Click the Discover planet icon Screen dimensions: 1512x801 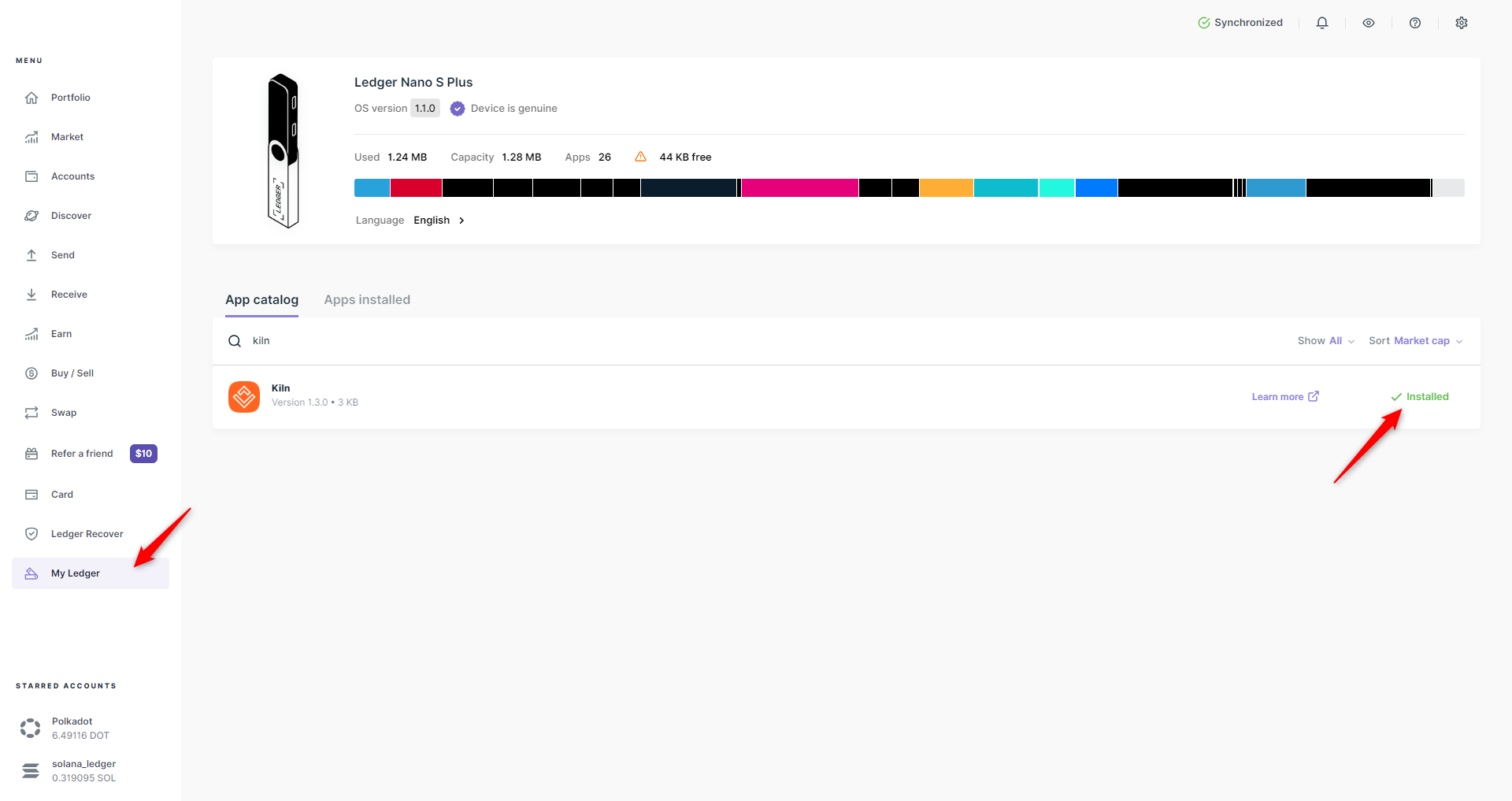coord(31,216)
